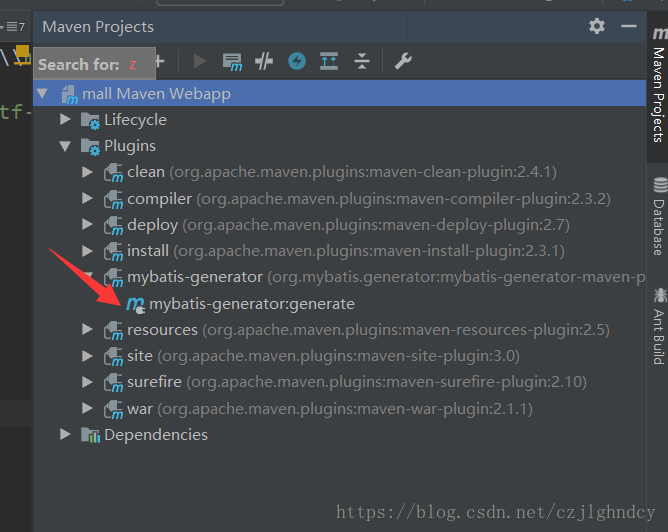The height and width of the screenshot is (532, 668).
Task: Click the install plugin icon
Action: 113,252
